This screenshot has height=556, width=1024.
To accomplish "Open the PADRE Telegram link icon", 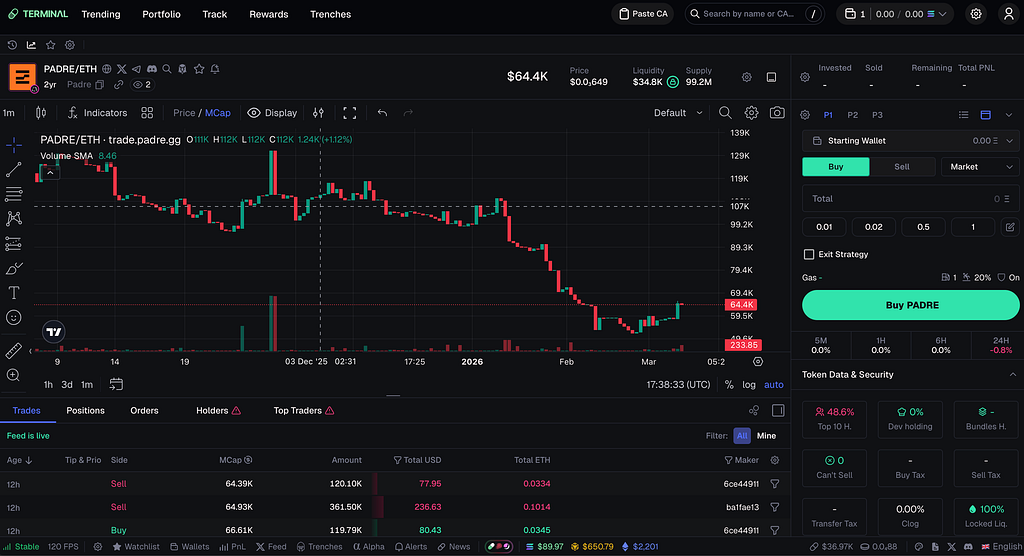I will pyautogui.click(x=136, y=69).
